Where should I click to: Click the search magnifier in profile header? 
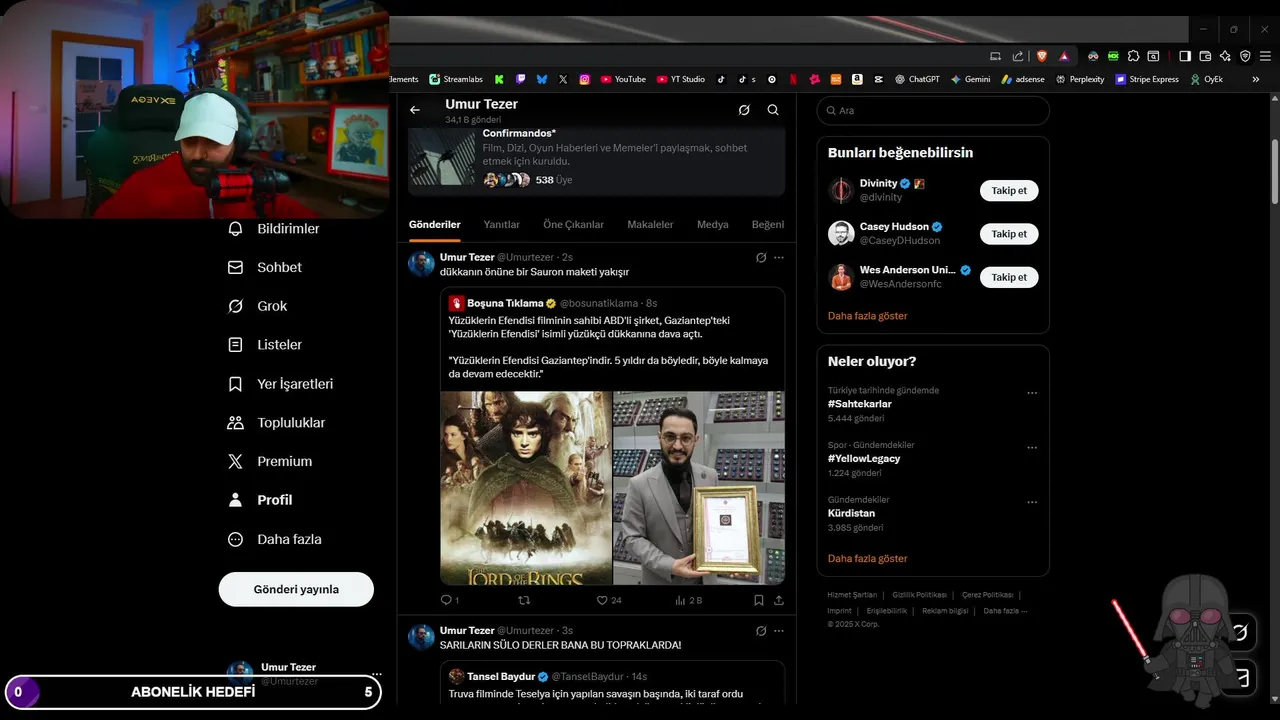773,110
